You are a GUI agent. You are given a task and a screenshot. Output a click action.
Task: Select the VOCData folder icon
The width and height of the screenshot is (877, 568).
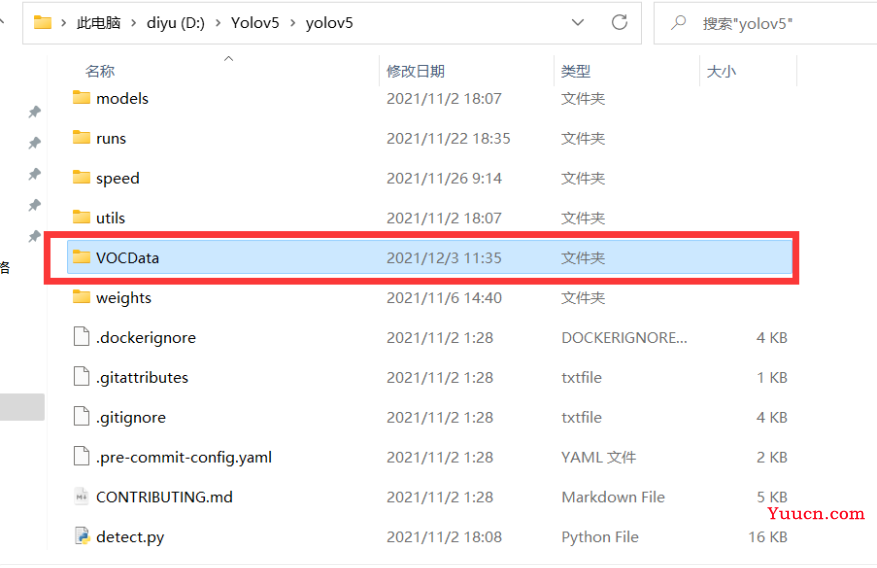coord(81,257)
